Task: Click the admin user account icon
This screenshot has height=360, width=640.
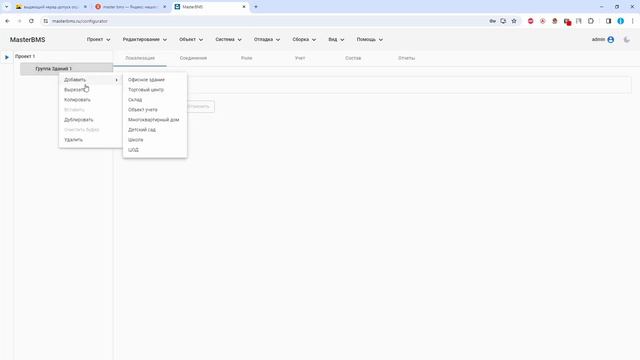Action: coord(611,40)
